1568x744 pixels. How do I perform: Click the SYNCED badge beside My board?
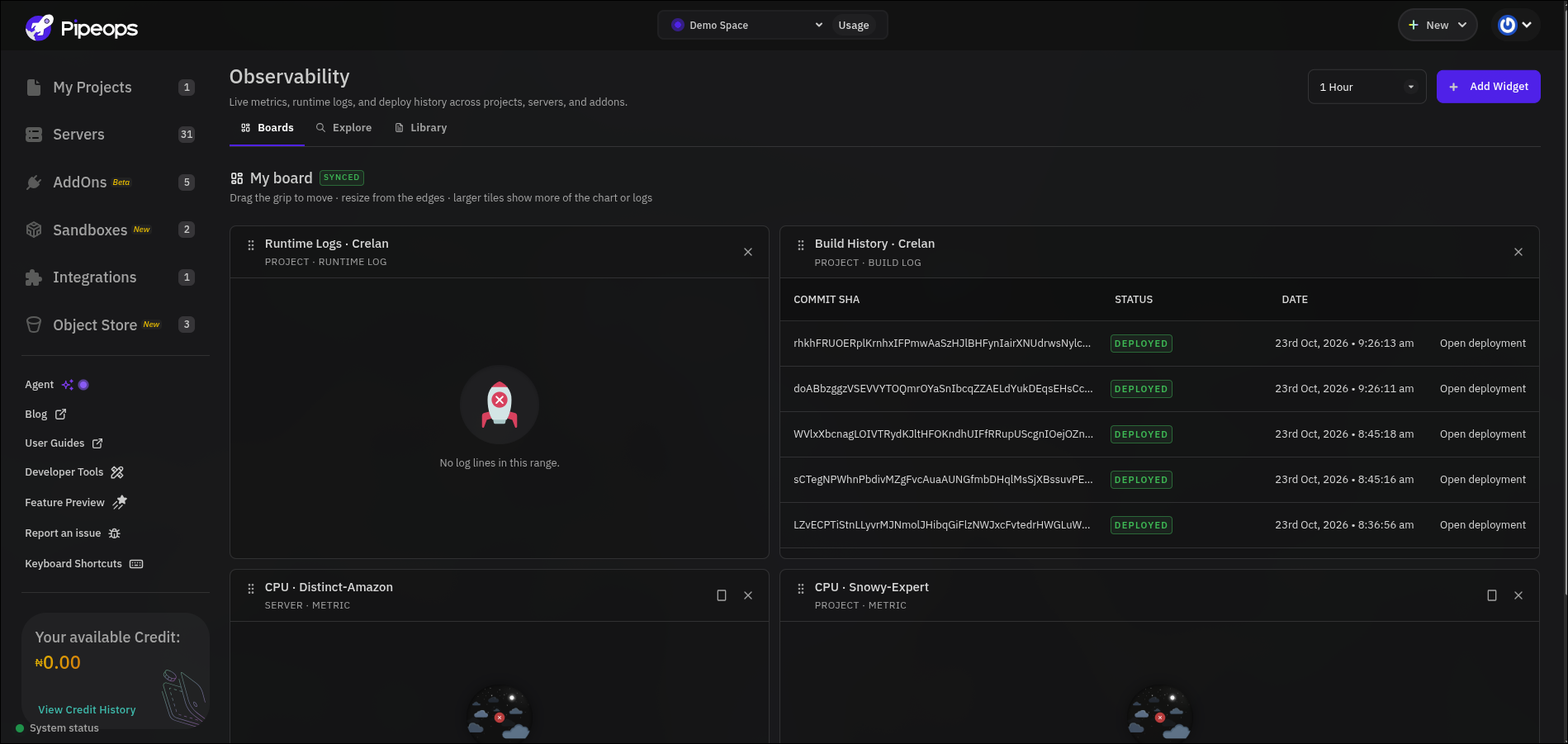pos(342,178)
